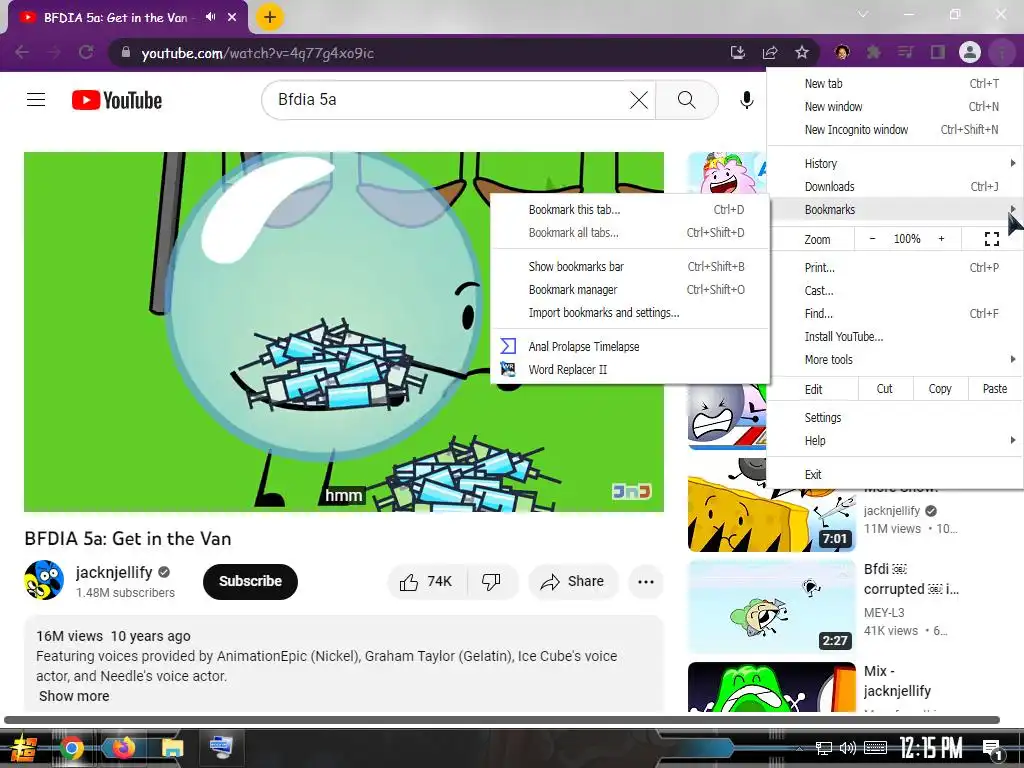Open the Mix - jacknjellify thumbnail
The height and width of the screenshot is (768, 1024).
(771, 687)
